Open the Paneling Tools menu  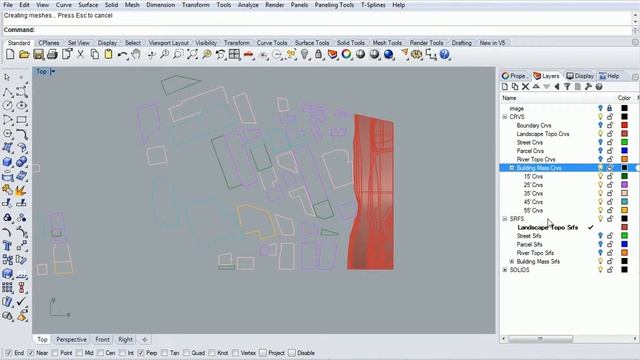334,5
